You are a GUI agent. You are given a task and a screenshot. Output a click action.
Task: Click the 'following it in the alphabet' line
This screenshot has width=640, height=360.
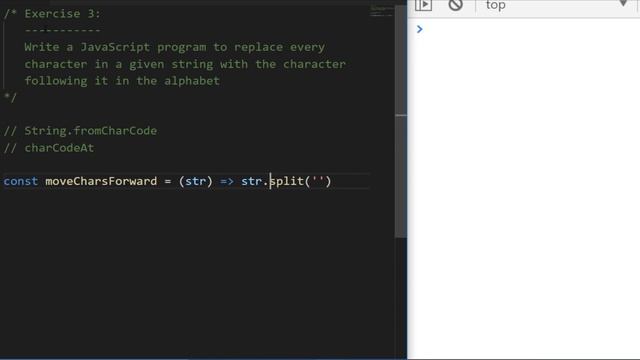click(122, 81)
